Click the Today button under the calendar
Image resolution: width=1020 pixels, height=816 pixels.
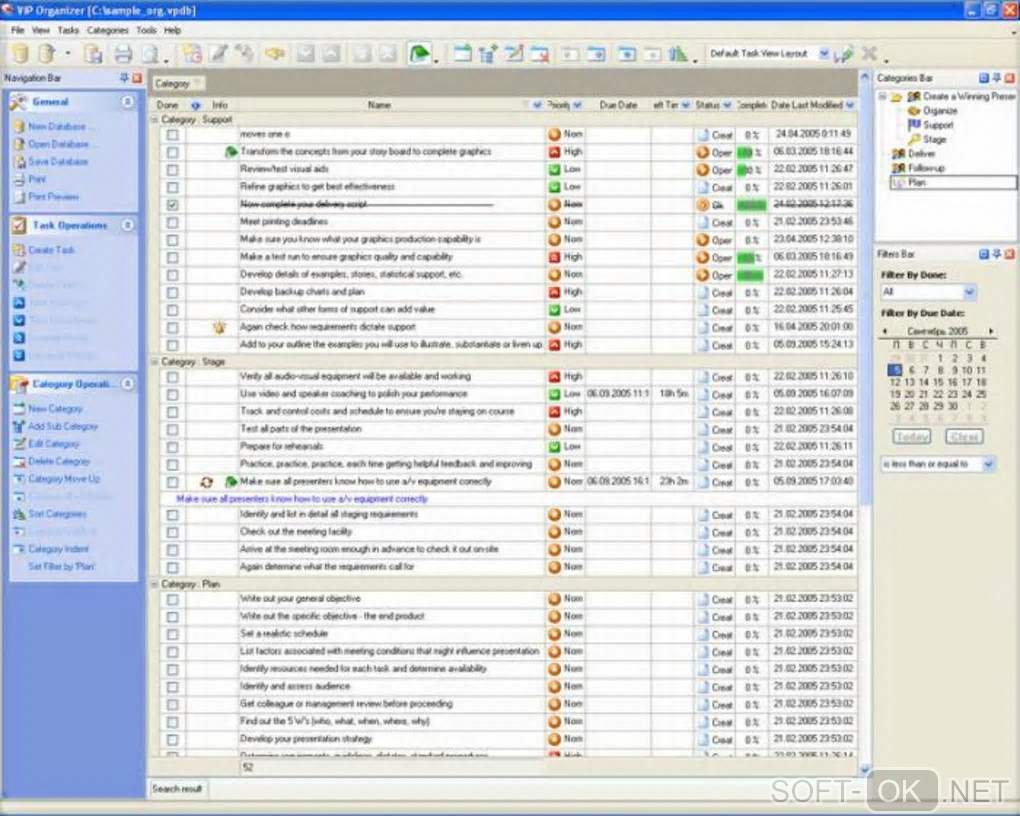click(x=911, y=437)
